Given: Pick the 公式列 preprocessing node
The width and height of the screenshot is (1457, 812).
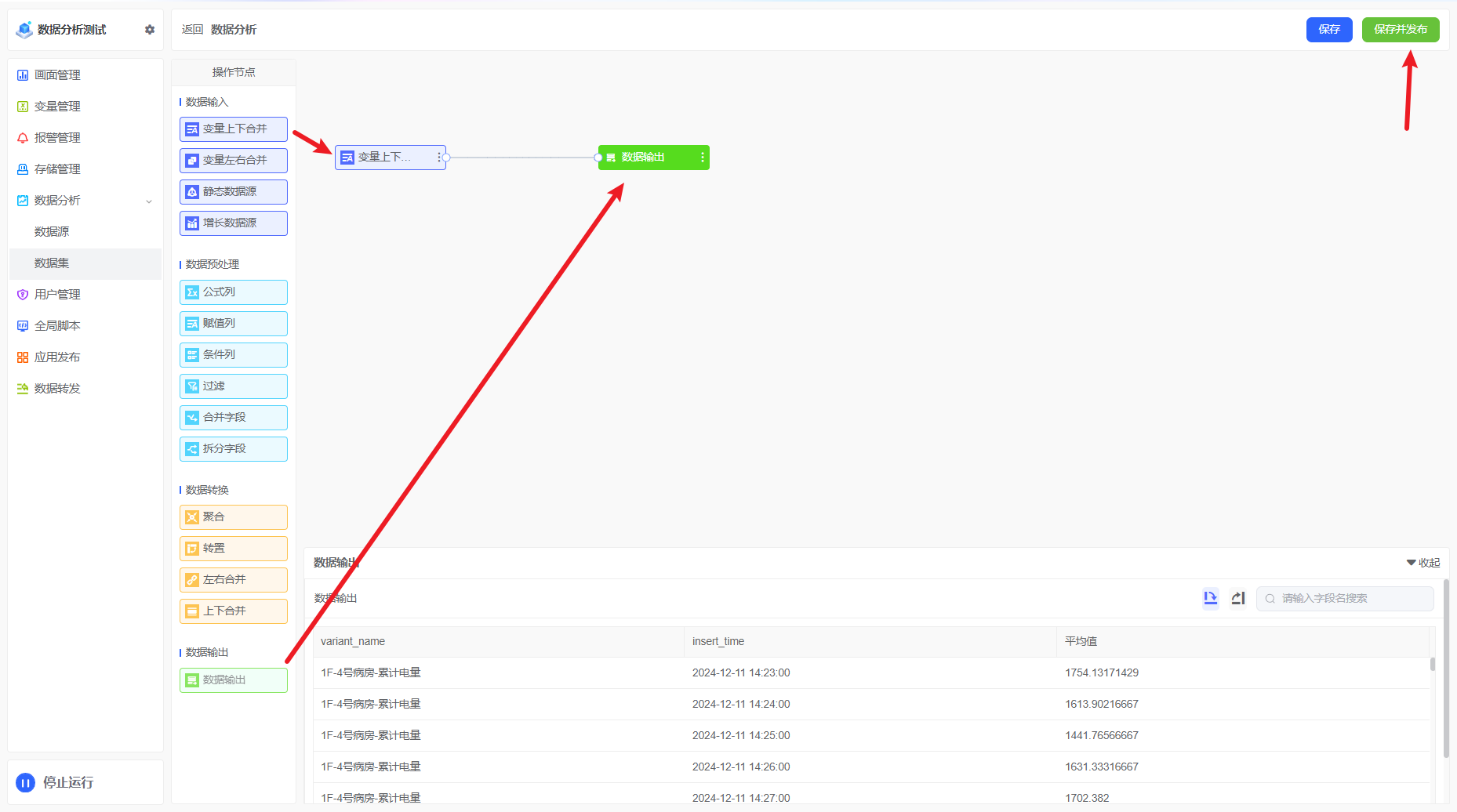Looking at the screenshot, I should pos(233,292).
